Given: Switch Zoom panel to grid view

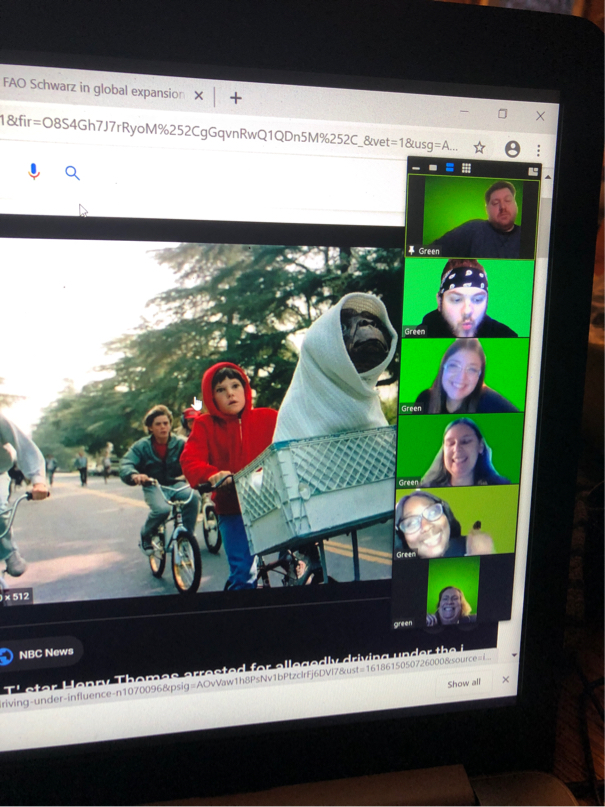Looking at the screenshot, I should [466, 168].
